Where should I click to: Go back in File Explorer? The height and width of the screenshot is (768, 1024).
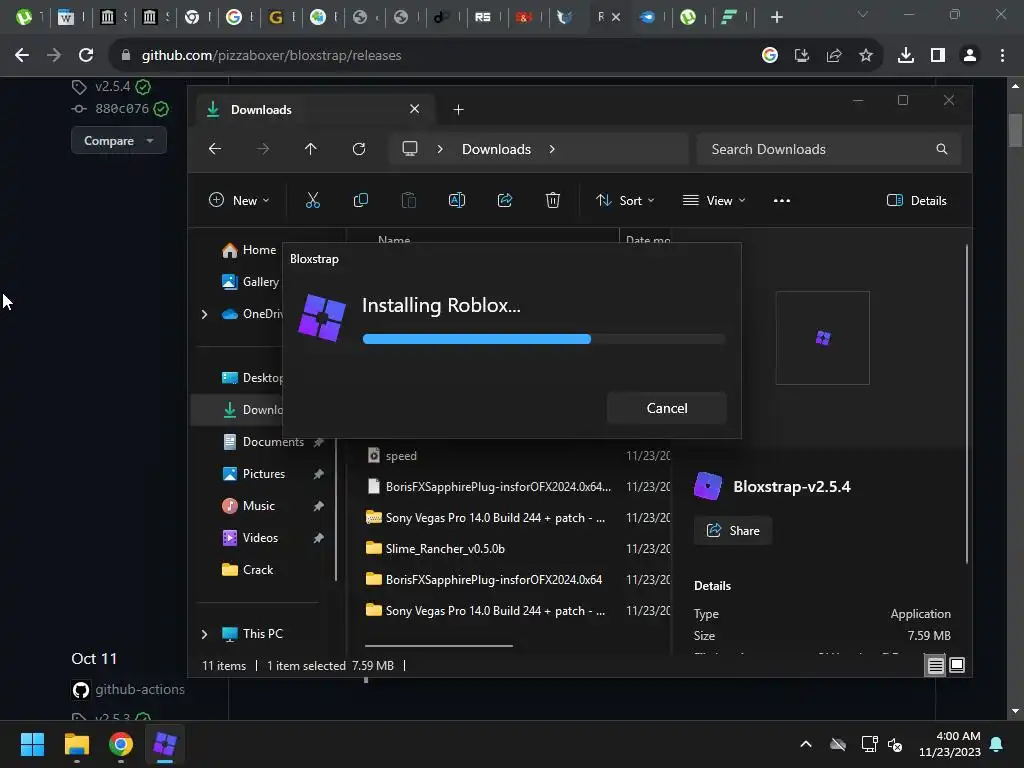click(215, 149)
